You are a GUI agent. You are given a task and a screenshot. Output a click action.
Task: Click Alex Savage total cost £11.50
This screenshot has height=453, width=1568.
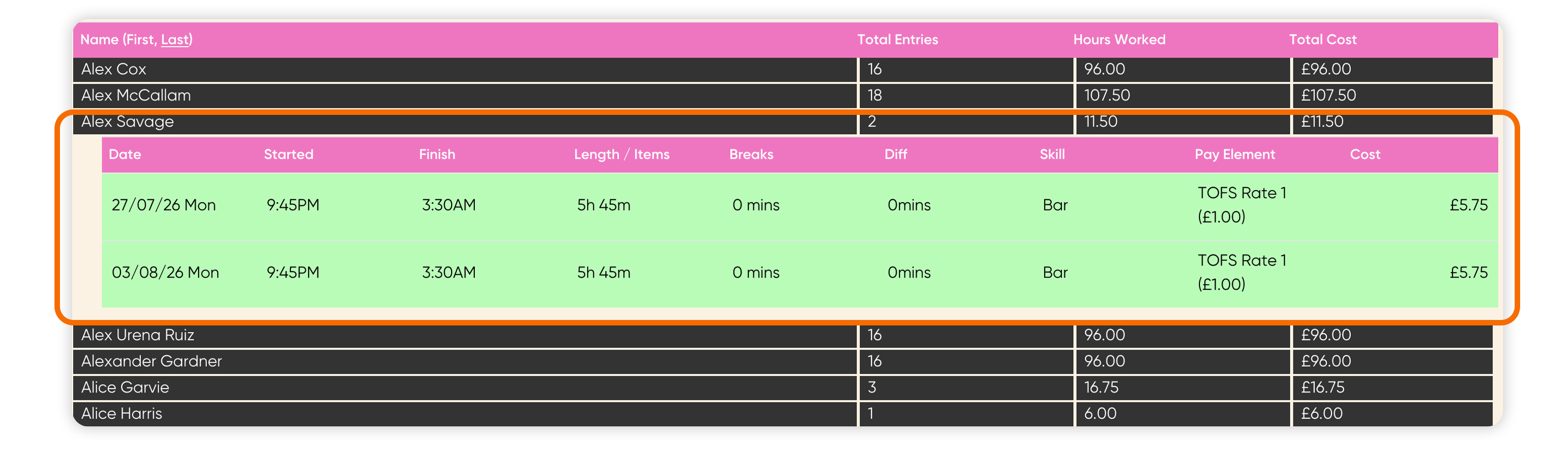point(1322,121)
